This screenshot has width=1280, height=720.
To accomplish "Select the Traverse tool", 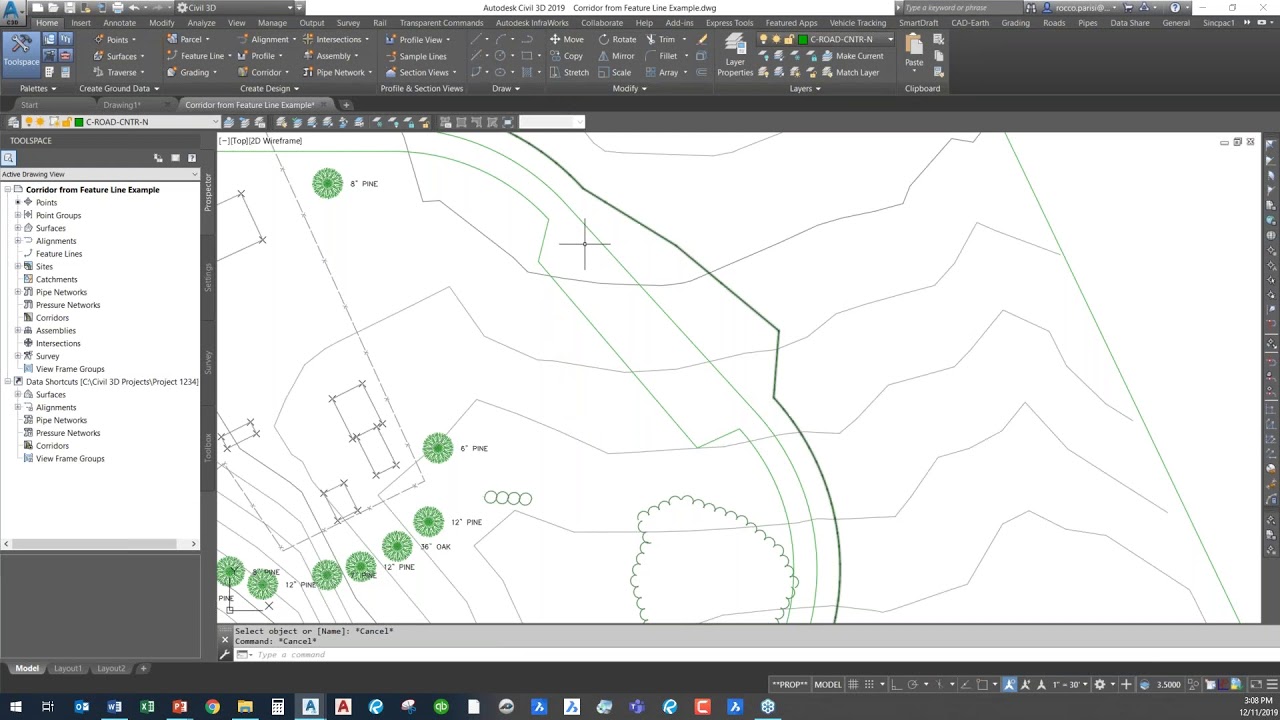I will [x=121, y=72].
